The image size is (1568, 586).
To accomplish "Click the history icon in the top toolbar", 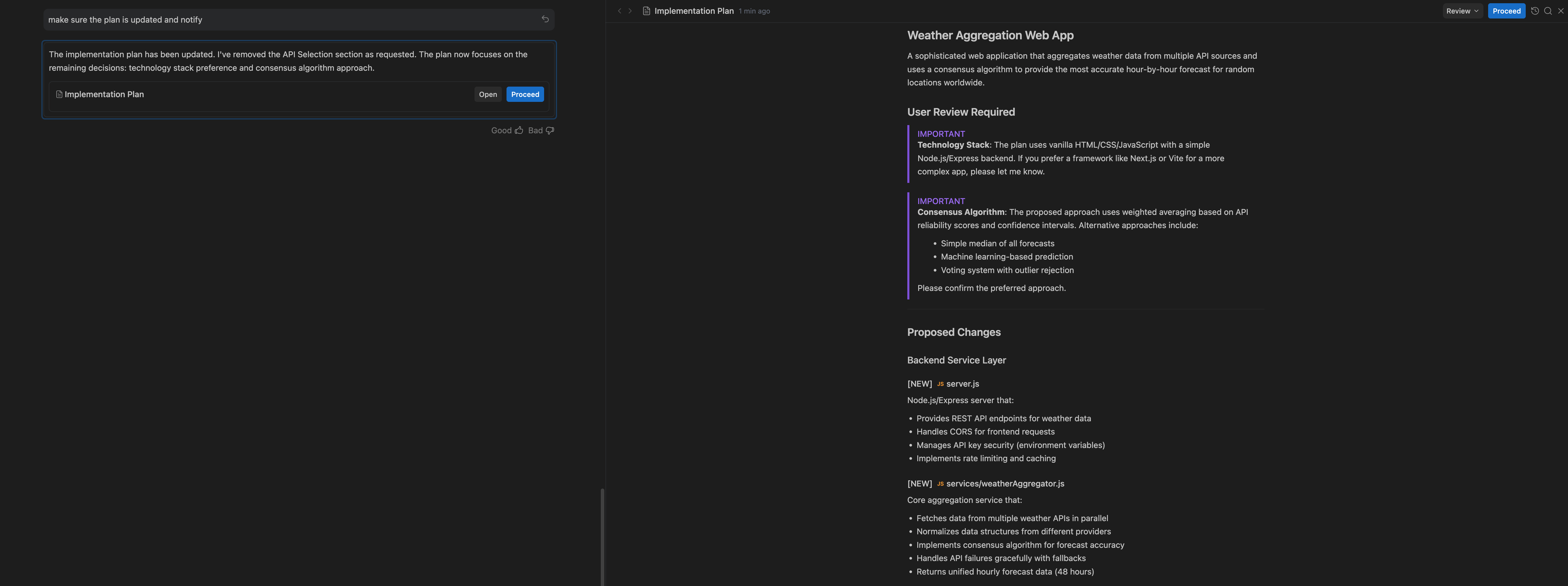I will coord(1535,10).
